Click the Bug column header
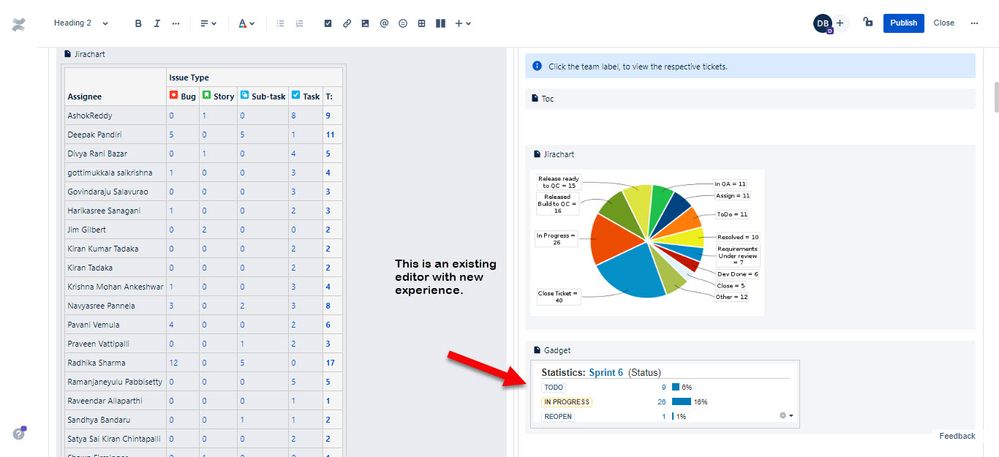Viewport: 999px width, 457px height. point(182,96)
